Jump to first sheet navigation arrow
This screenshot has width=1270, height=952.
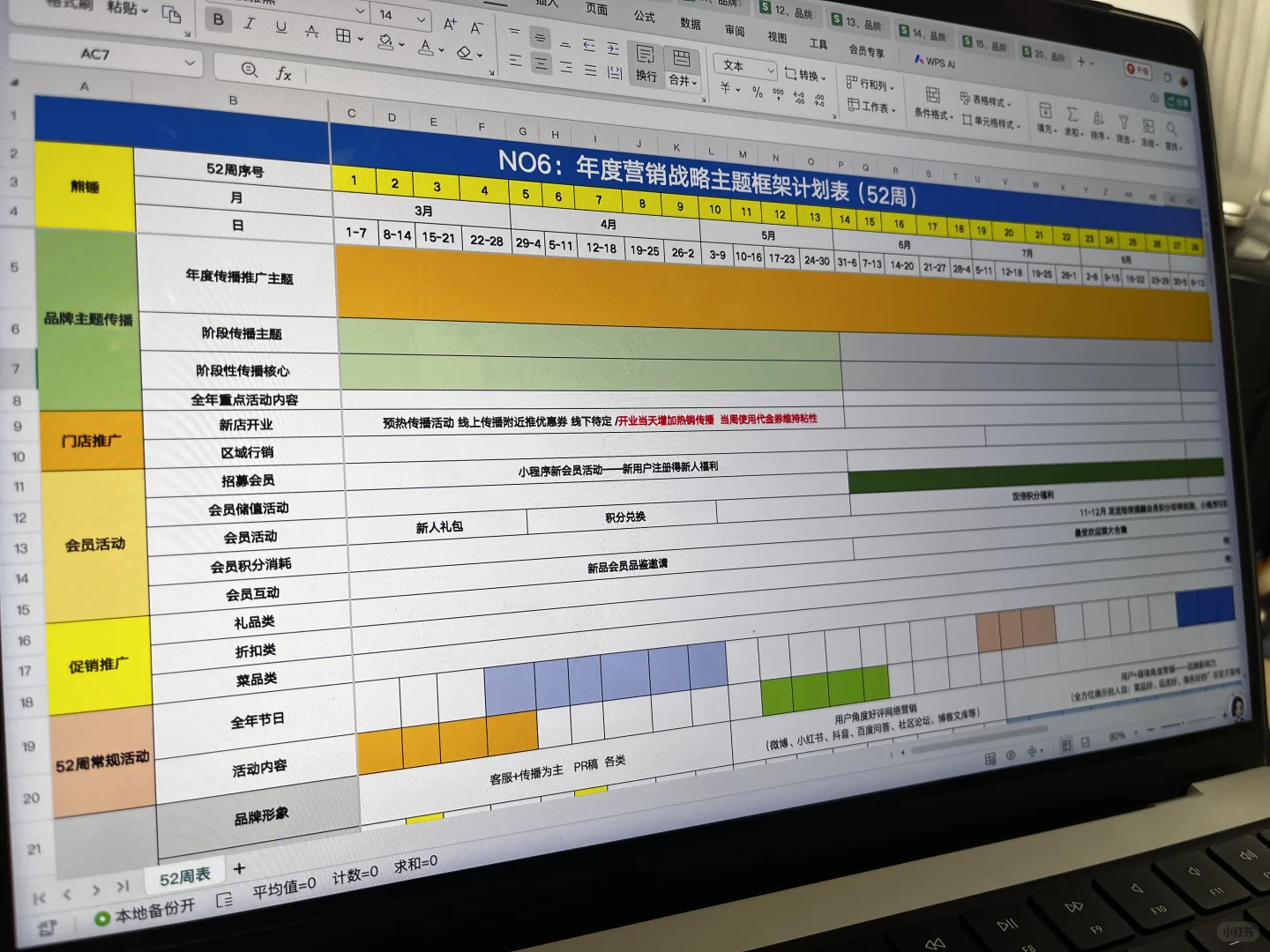(40, 898)
